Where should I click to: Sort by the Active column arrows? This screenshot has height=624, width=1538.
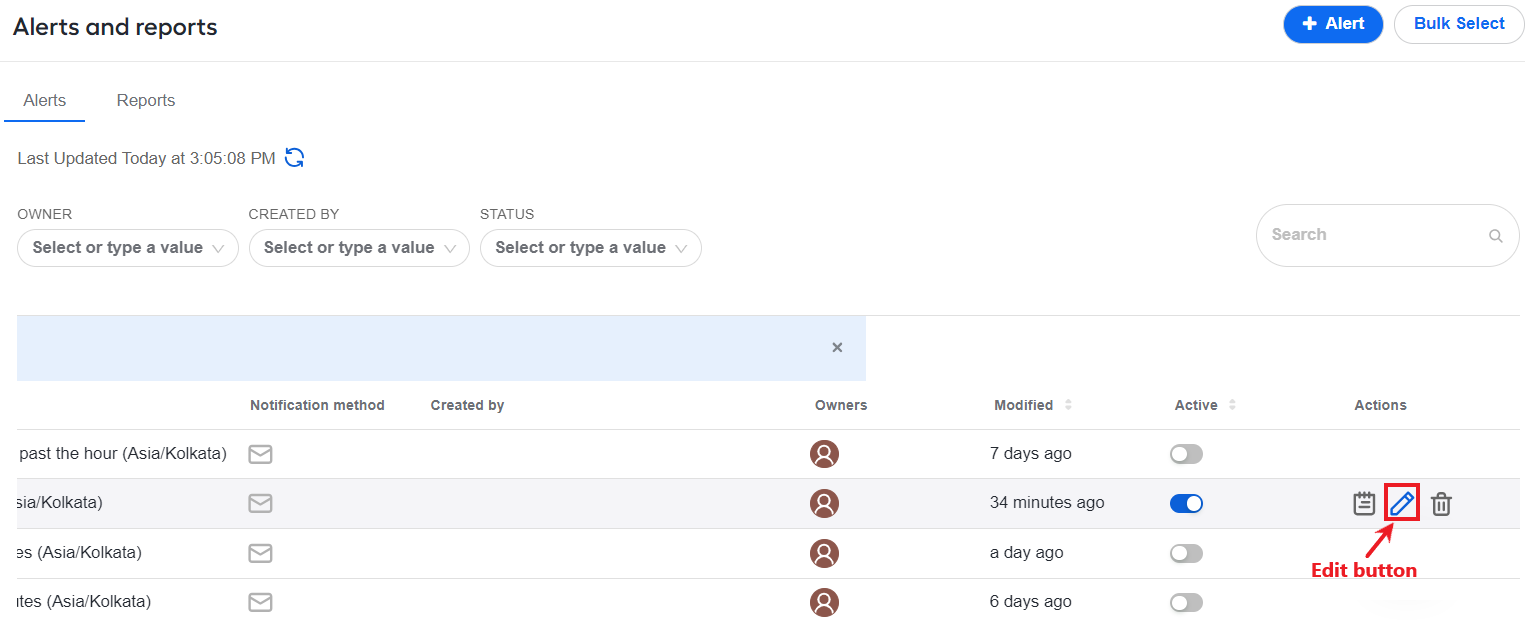tap(1232, 405)
